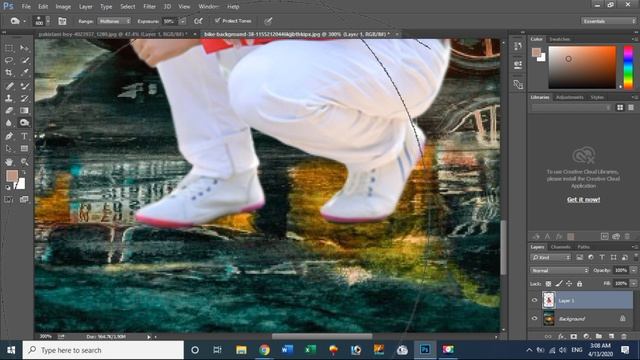Select the Eyedropper tool
Image resolution: width=640 pixels, height=360 pixels.
24,73
